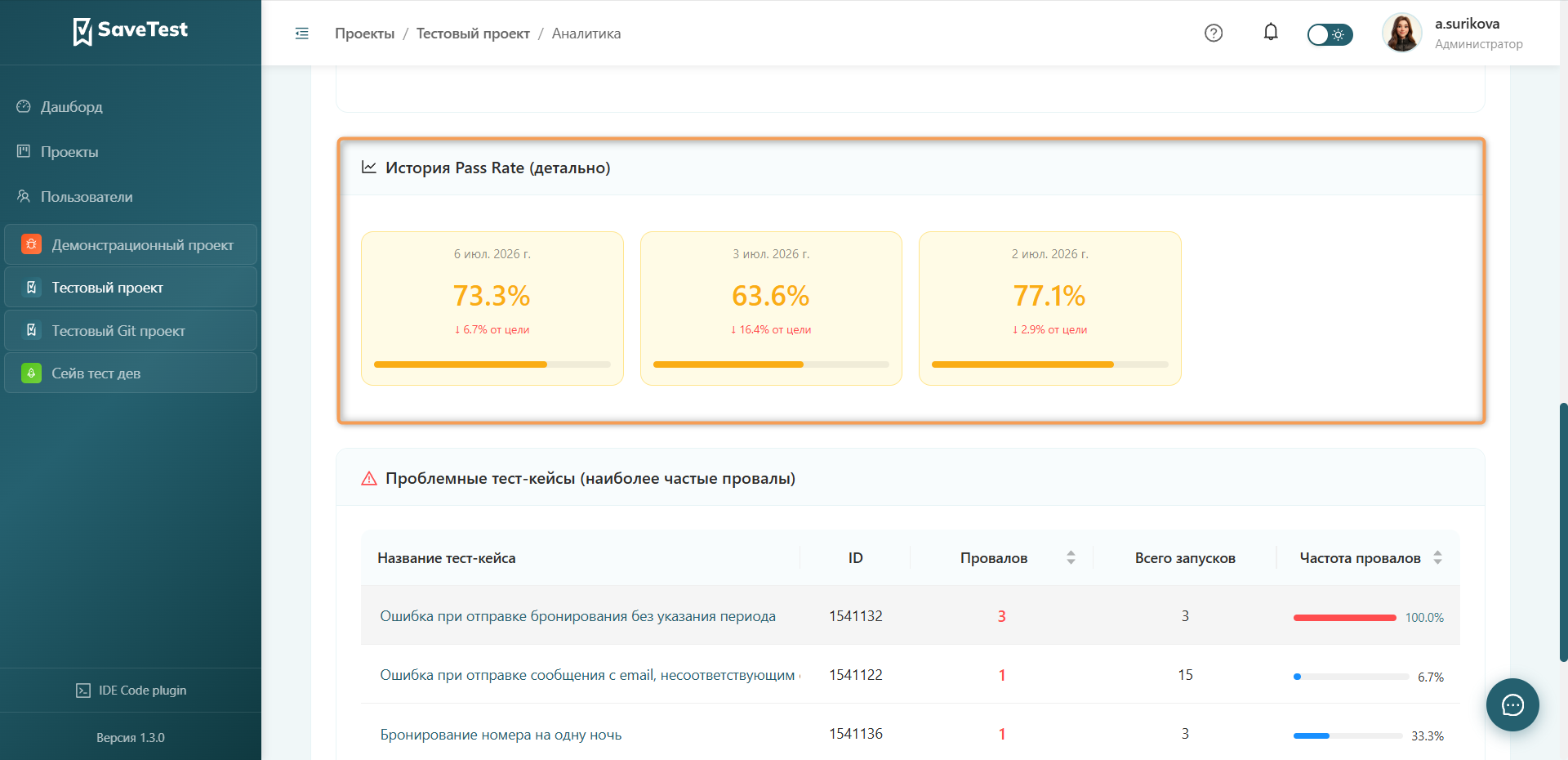This screenshot has width=1568, height=760.
Task: Click the green Сейв тест дев icon
Action: pos(31,373)
